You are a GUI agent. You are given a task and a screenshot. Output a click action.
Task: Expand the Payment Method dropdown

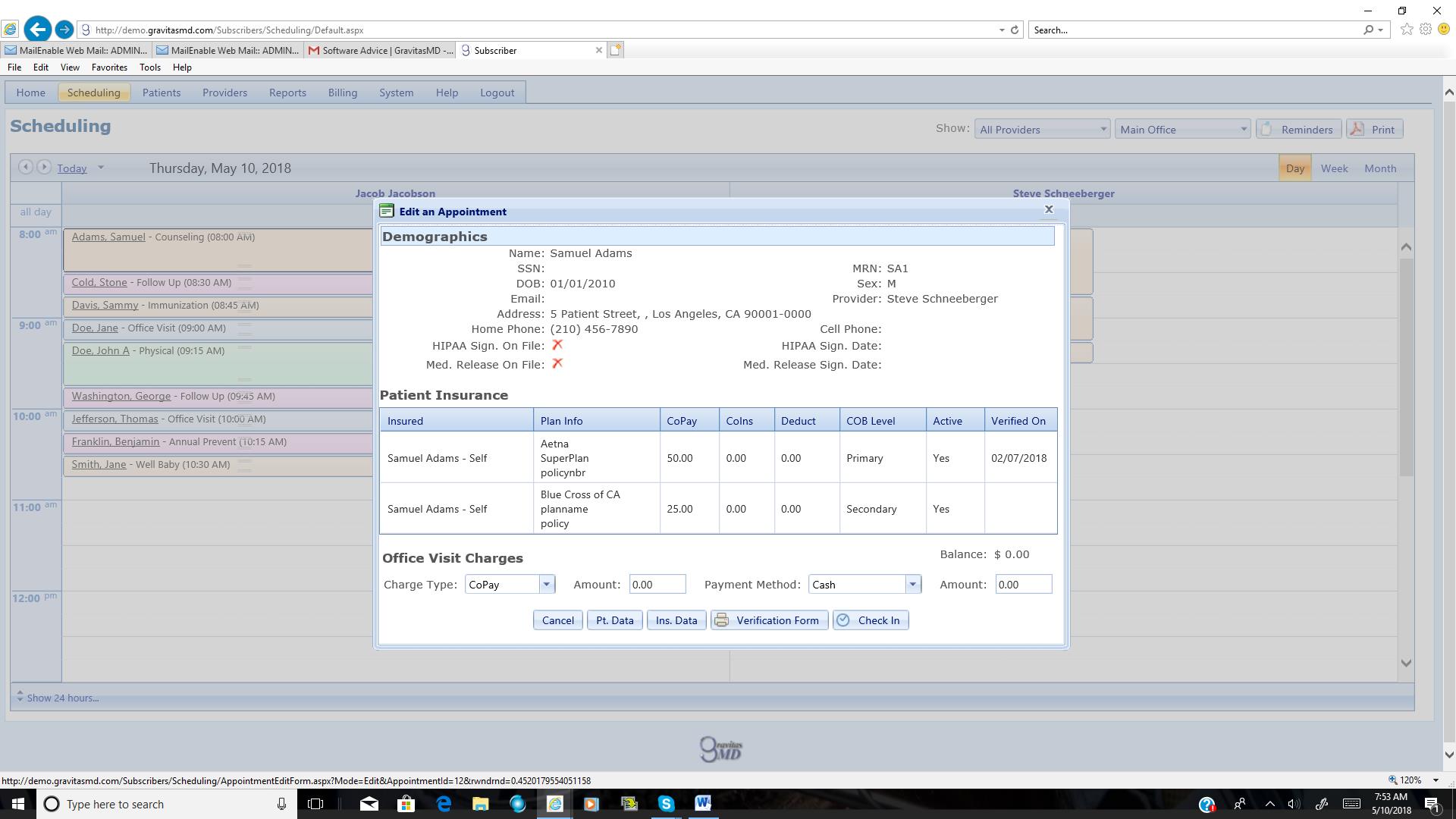(x=912, y=585)
